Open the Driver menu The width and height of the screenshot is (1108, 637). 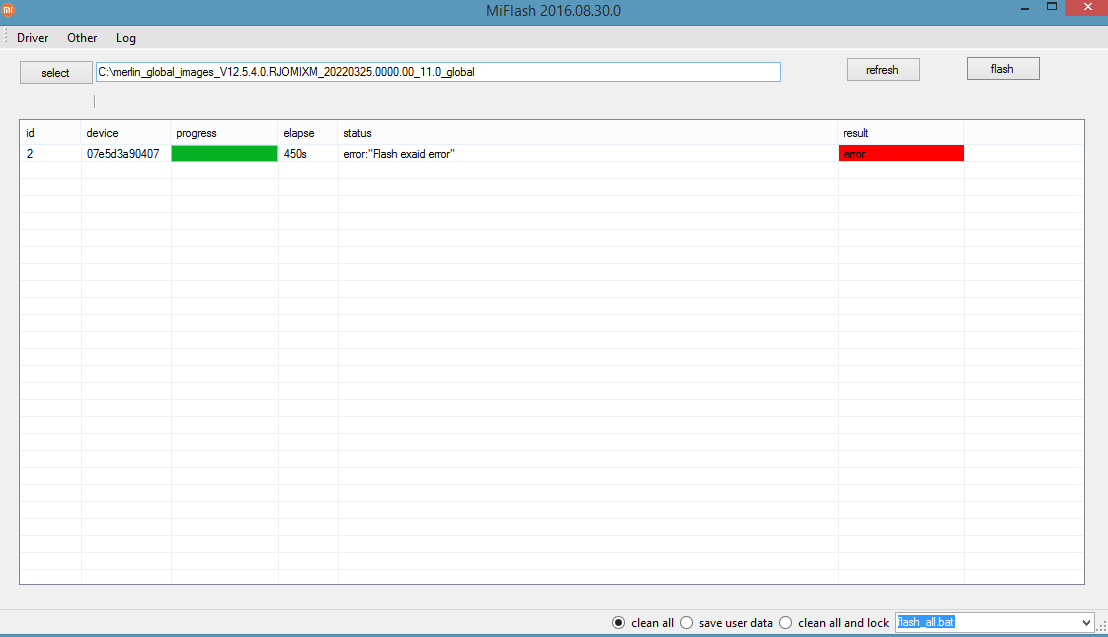click(33, 38)
